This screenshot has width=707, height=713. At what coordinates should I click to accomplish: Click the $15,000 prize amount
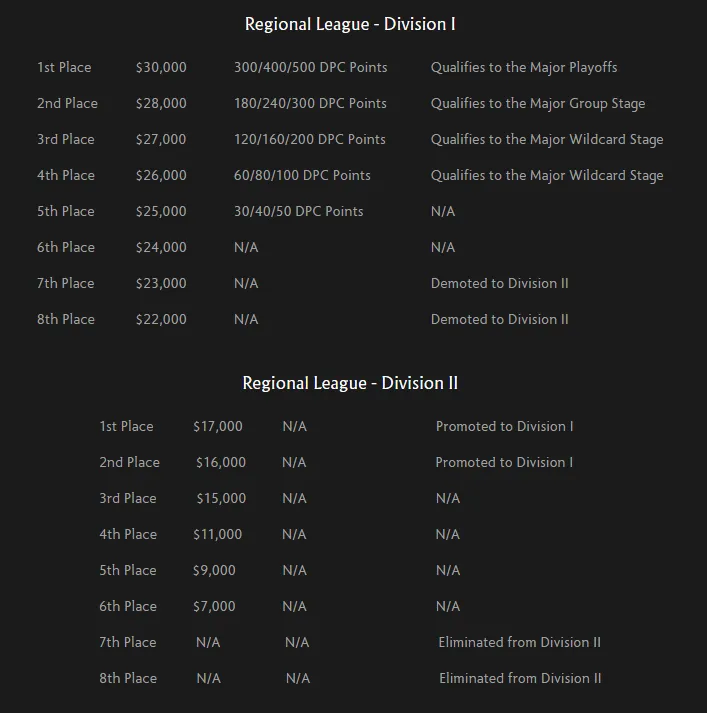tap(221, 498)
